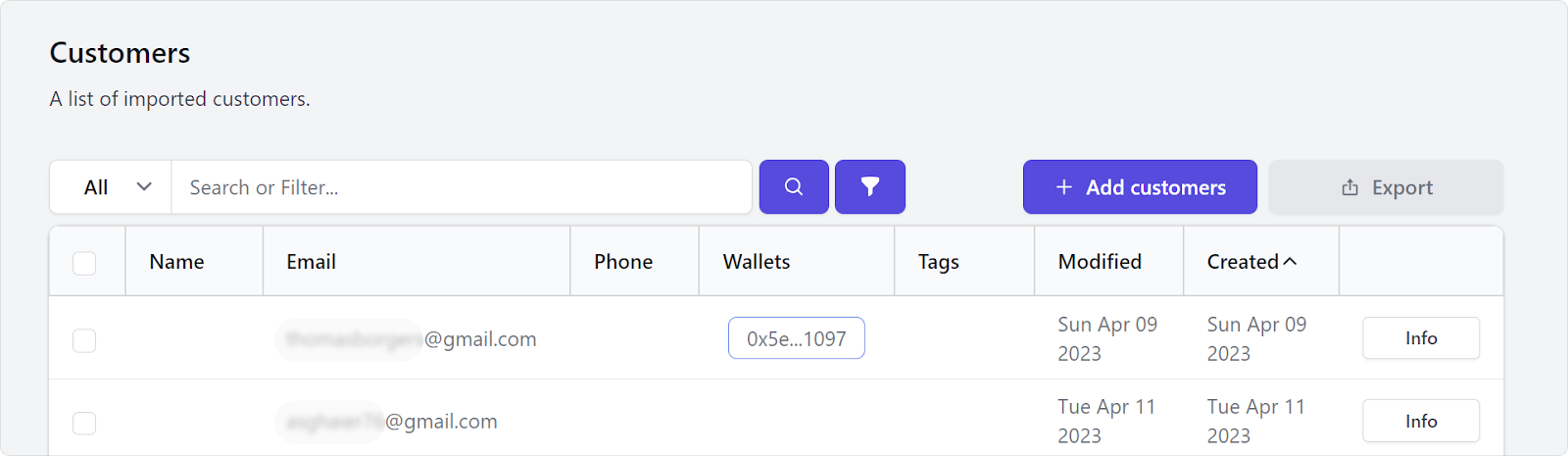Click the Created column sort arrow

point(1290,261)
